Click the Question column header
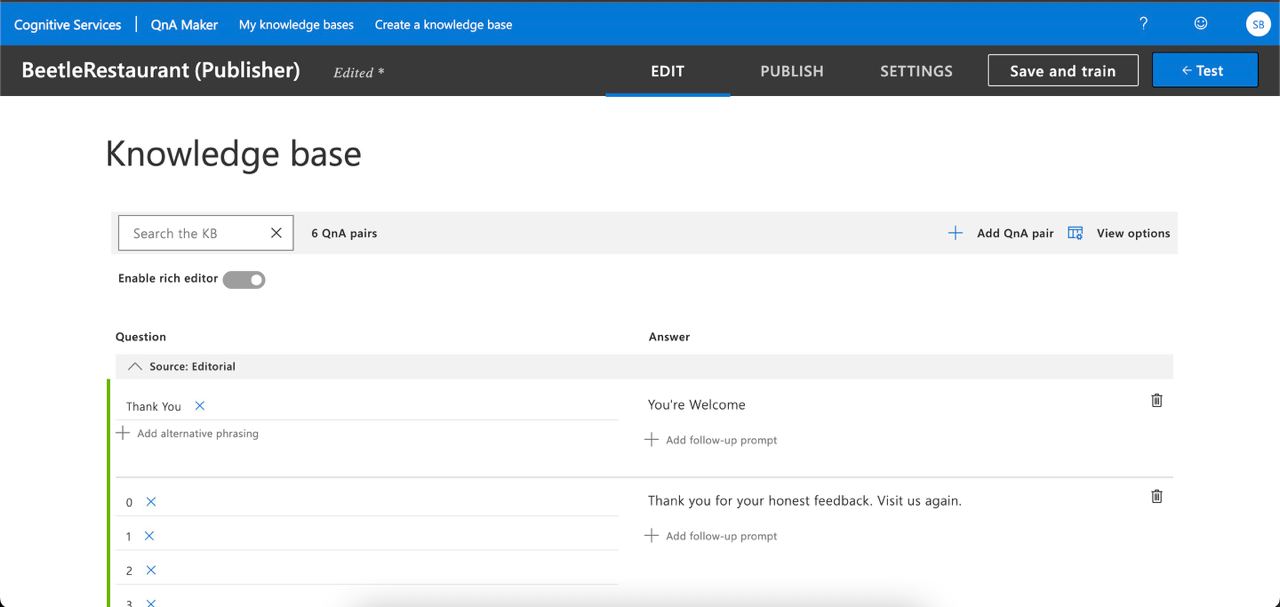Image resolution: width=1280 pixels, height=607 pixels. click(141, 337)
